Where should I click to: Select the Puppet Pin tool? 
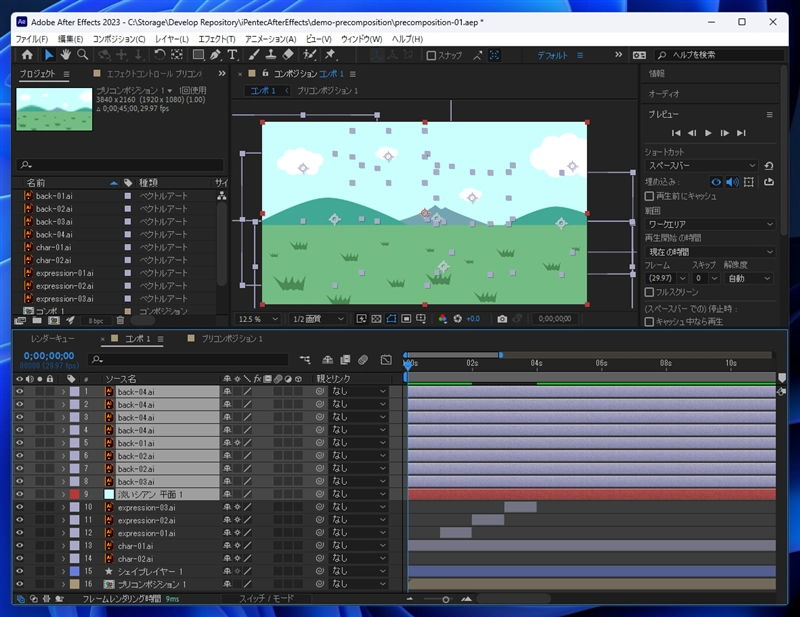330,55
